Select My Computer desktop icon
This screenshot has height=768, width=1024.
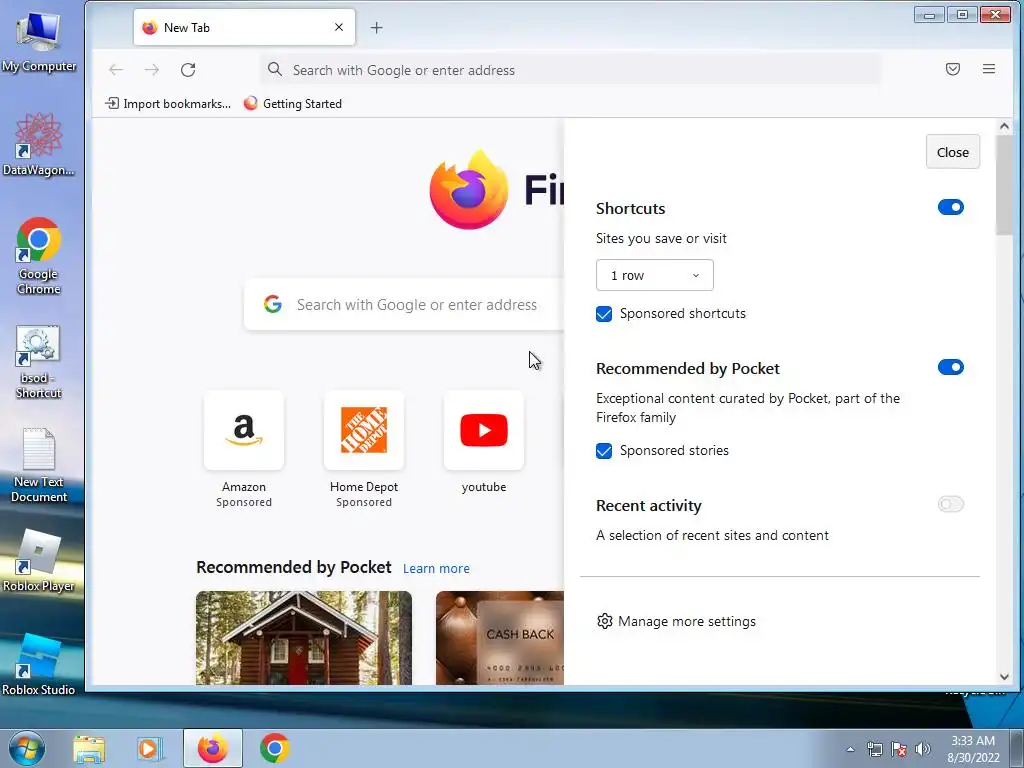click(39, 41)
